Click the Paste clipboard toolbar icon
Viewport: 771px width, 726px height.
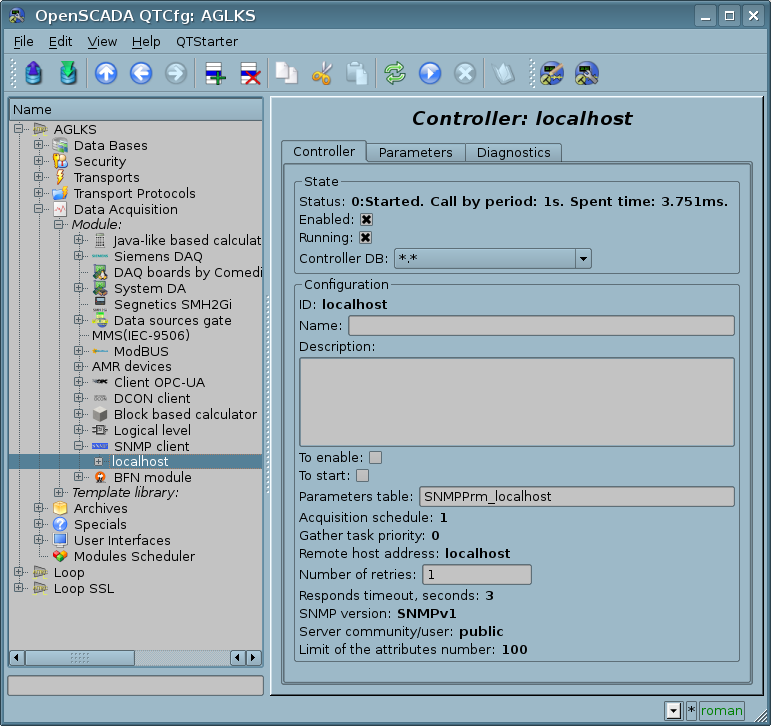tap(356, 74)
